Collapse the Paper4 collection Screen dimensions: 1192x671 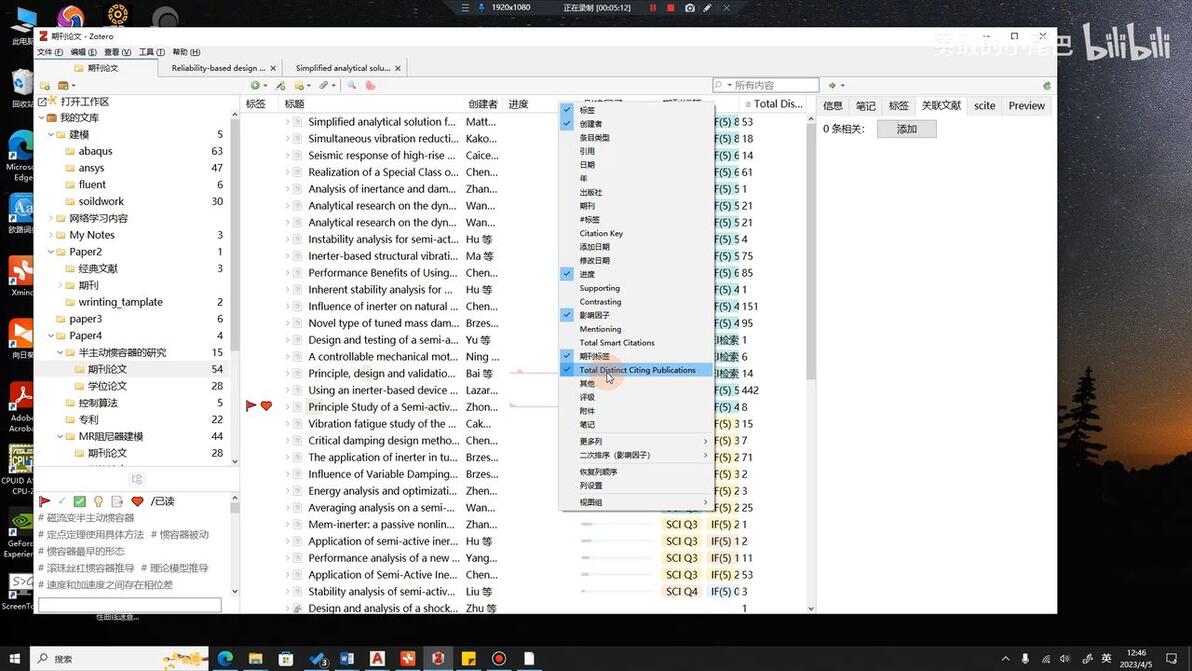coord(51,335)
